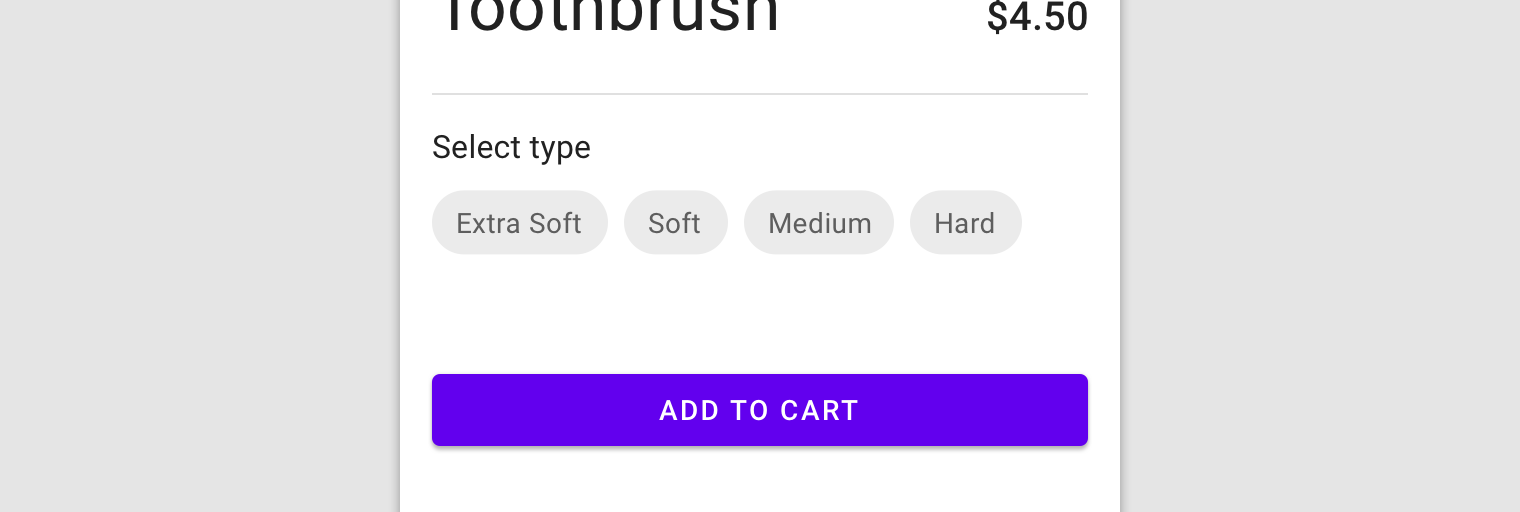Click white card area below the purple button
The width and height of the screenshot is (1520, 512).
(x=760, y=480)
